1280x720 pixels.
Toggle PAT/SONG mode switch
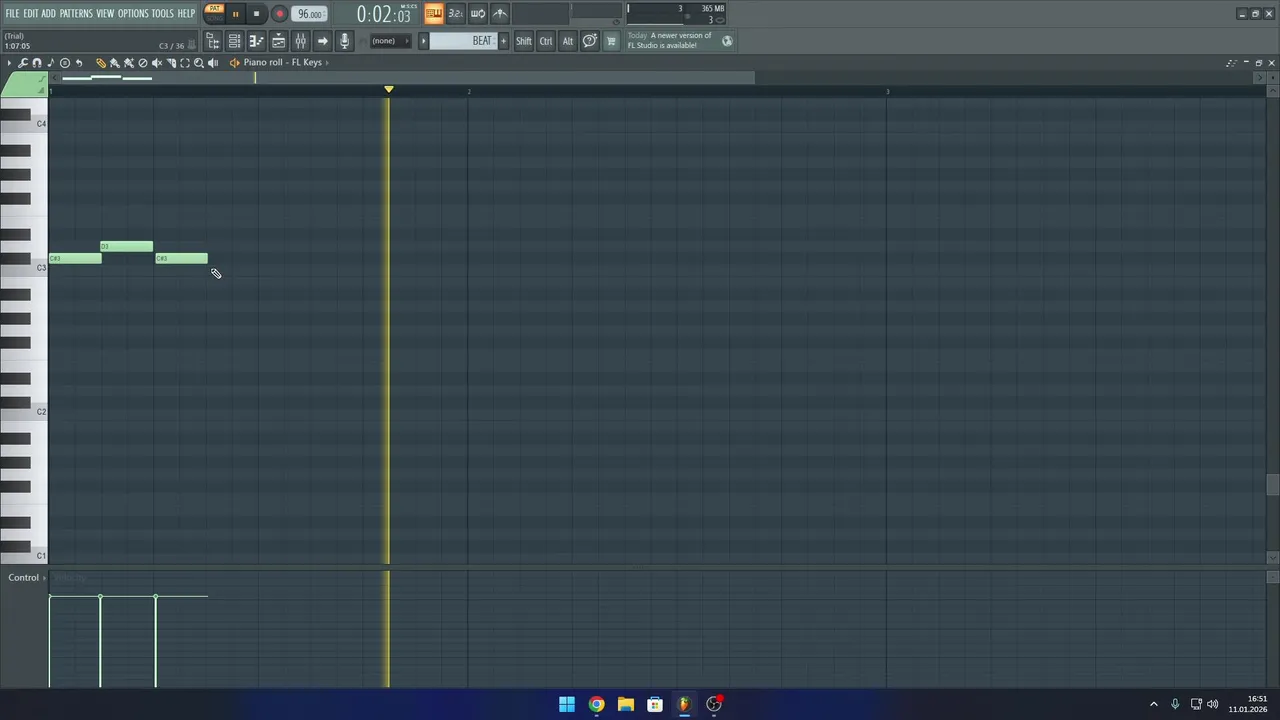[214, 13]
